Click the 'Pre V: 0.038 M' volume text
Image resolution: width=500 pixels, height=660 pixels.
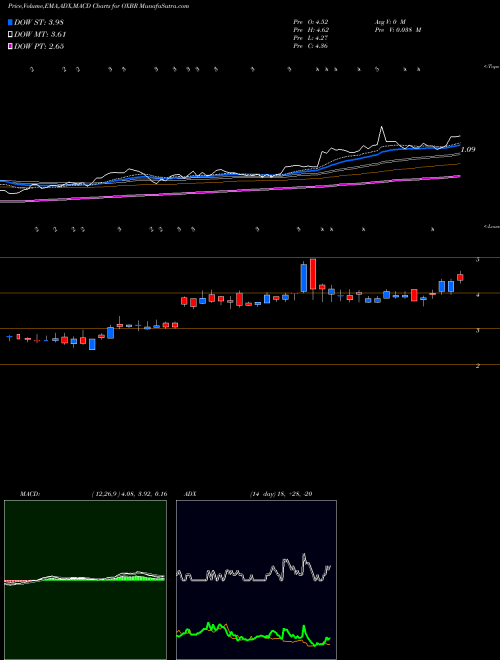coord(397,30)
